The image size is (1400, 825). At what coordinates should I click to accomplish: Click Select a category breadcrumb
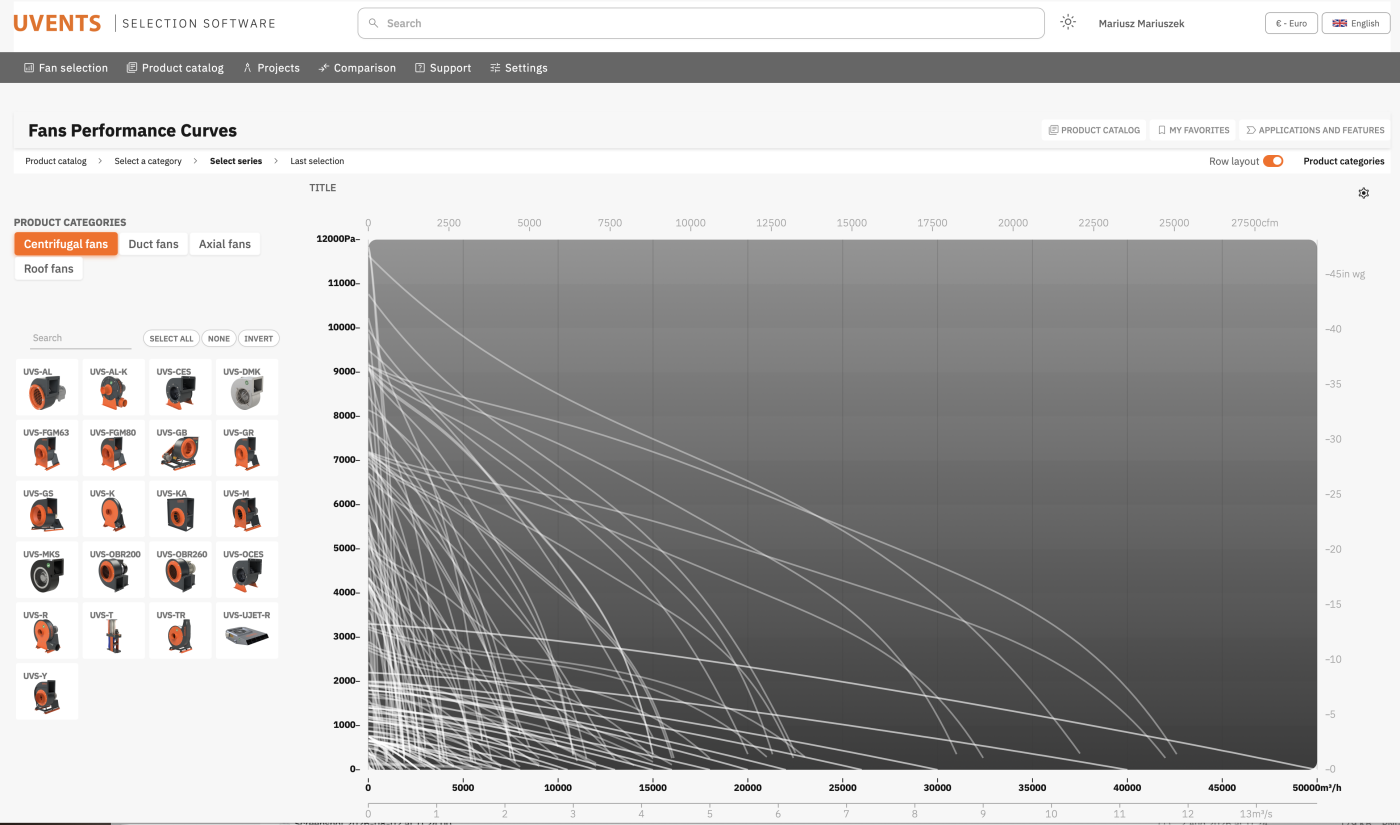tap(148, 161)
